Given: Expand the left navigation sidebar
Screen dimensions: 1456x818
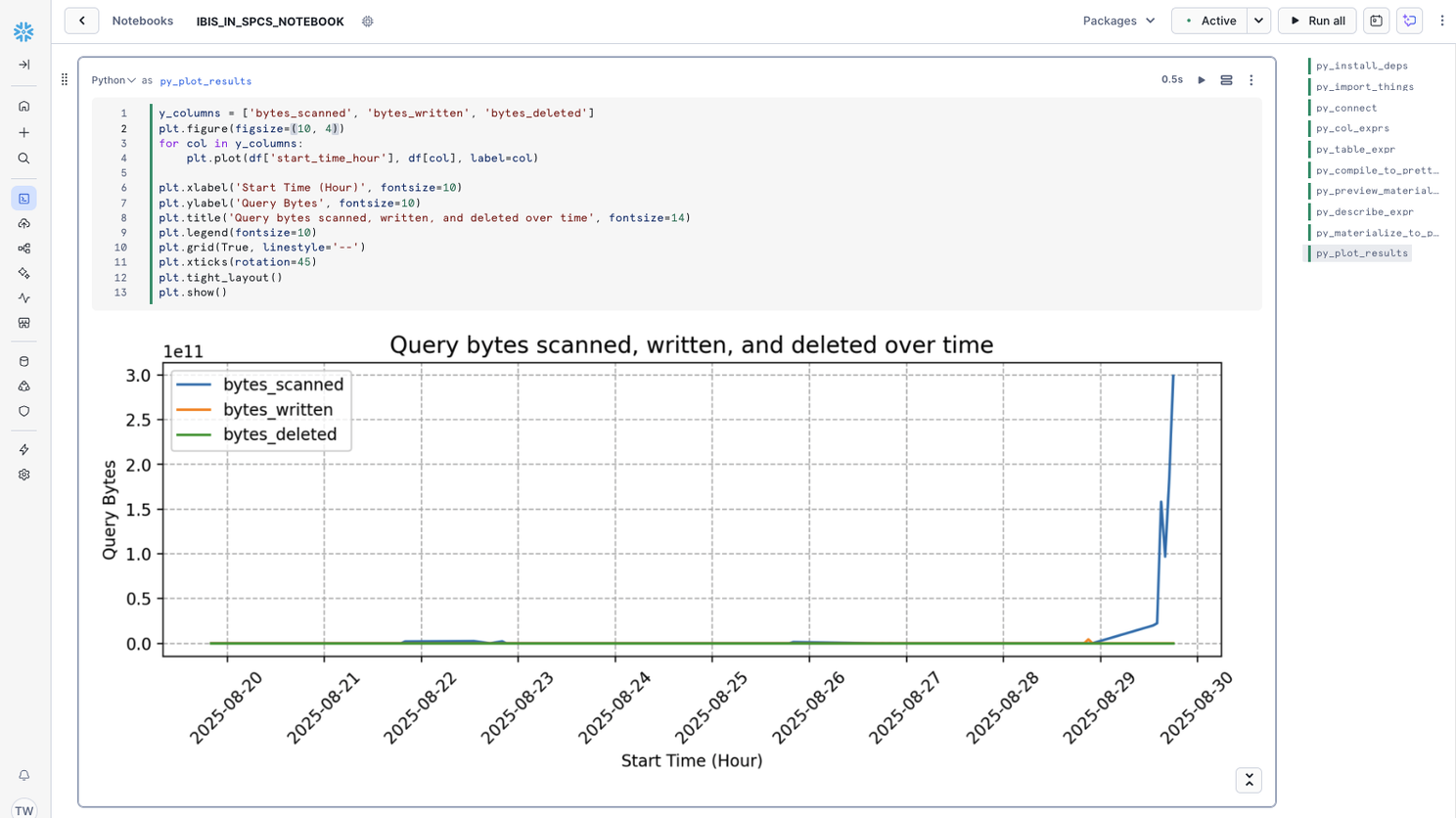Looking at the screenshot, I should [24, 65].
